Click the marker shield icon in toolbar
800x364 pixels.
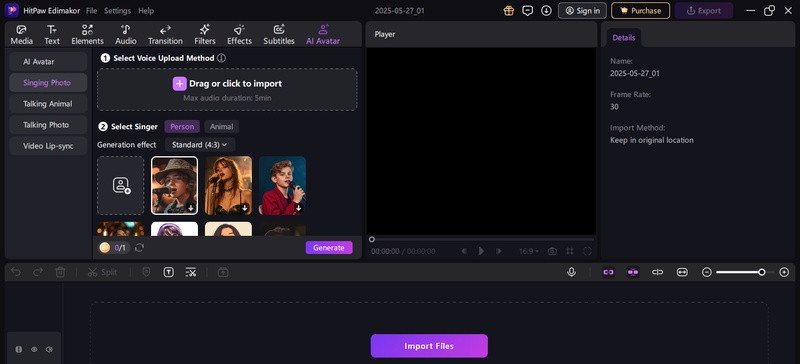[x=146, y=272]
